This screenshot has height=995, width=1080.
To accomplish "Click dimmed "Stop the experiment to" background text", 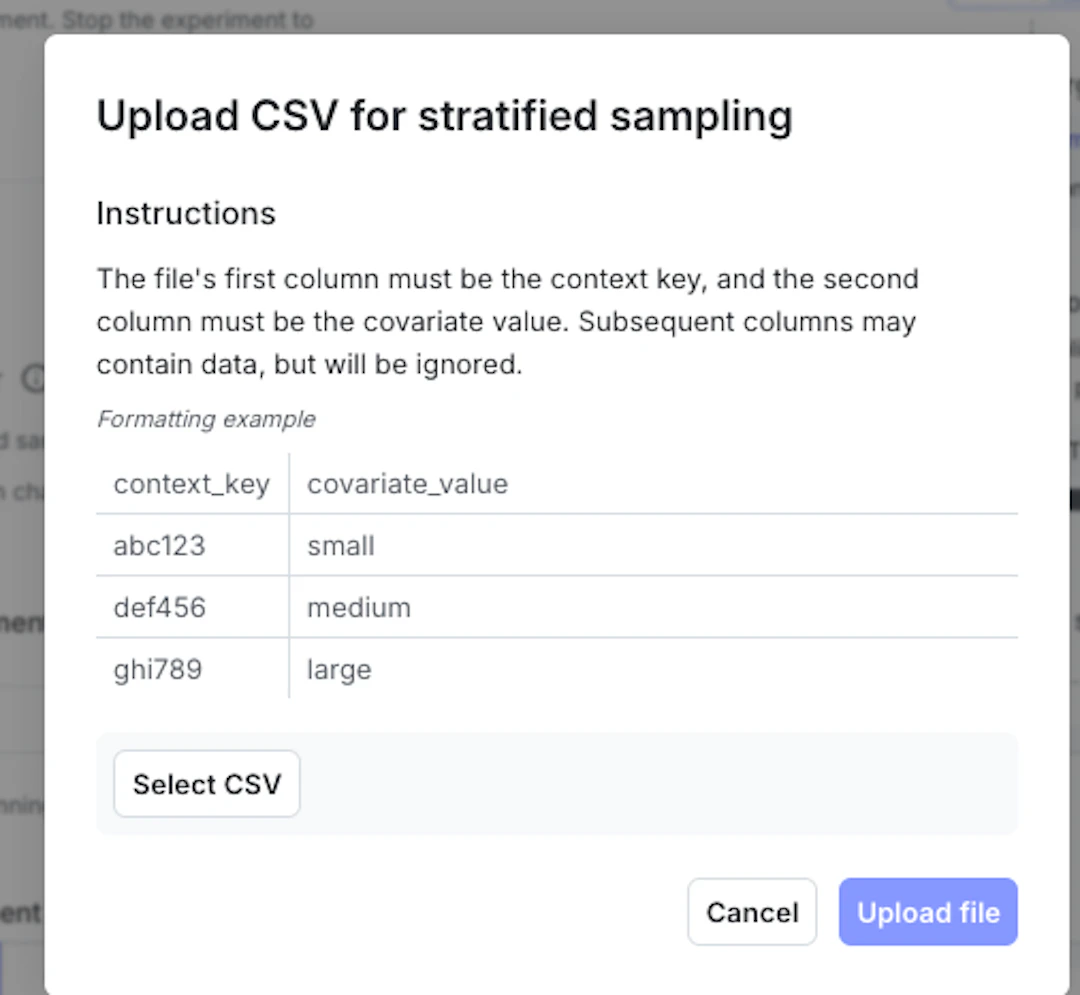I will pos(187,20).
